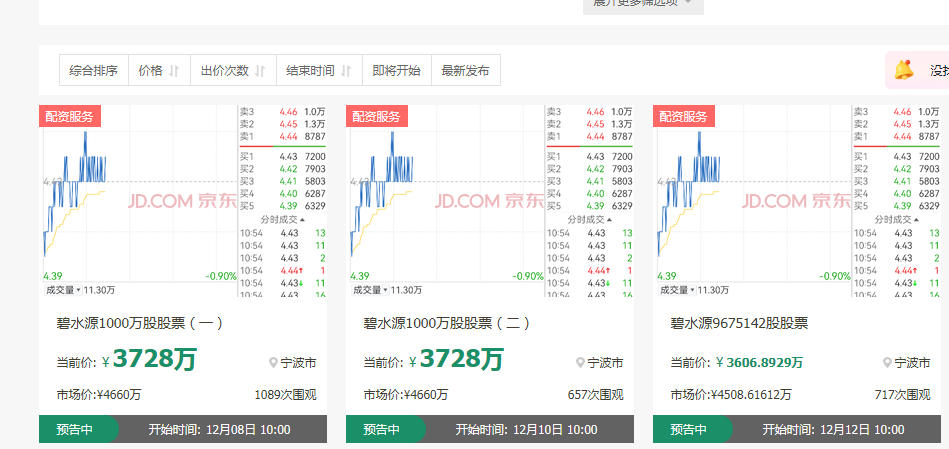This screenshot has height=449, width=949.
Task: Show 即将开始 auctions
Action: (396, 70)
